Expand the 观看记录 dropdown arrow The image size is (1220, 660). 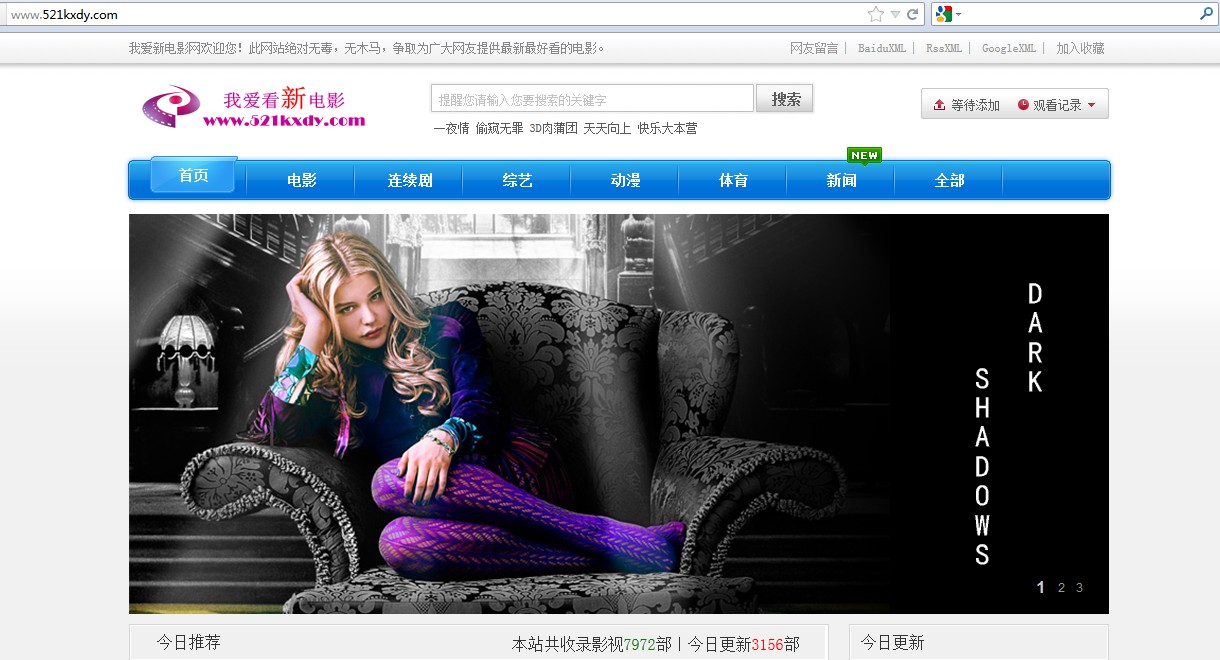click(1091, 105)
